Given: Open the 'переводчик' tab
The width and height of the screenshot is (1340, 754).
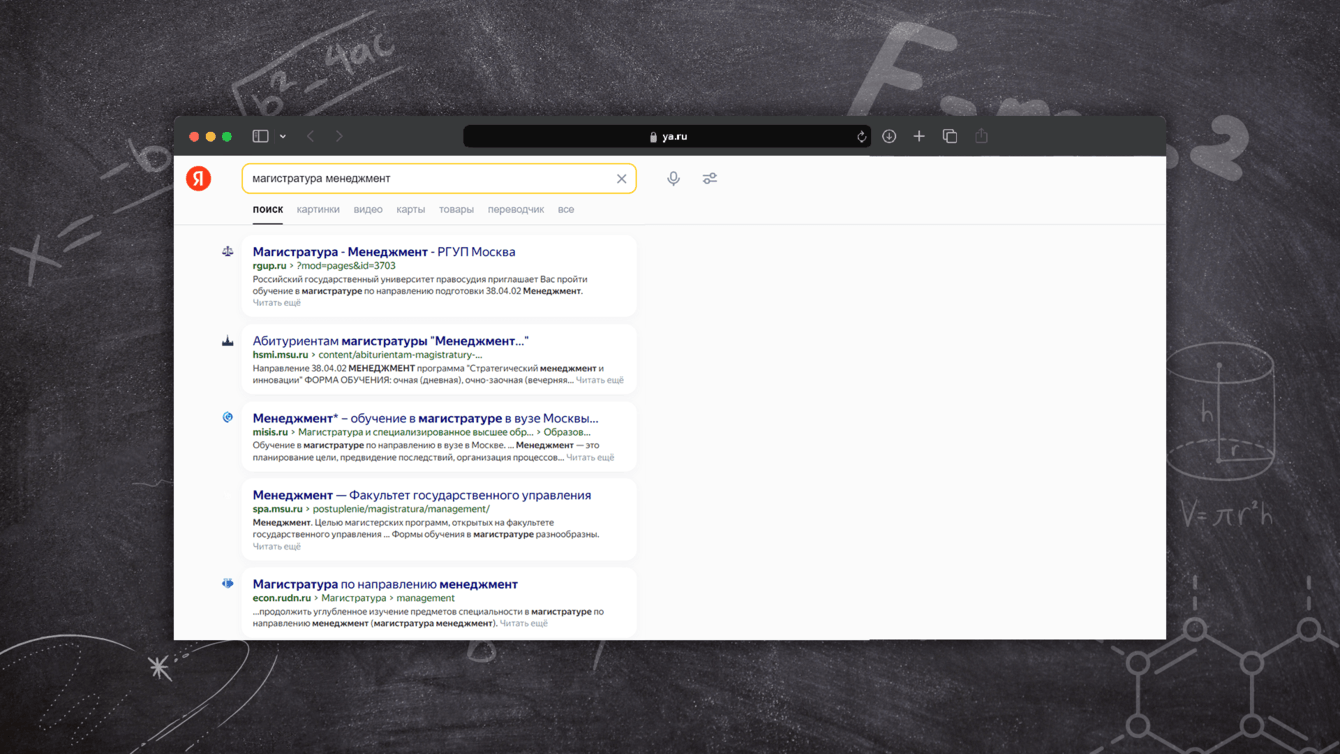Looking at the screenshot, I should 516,210.
